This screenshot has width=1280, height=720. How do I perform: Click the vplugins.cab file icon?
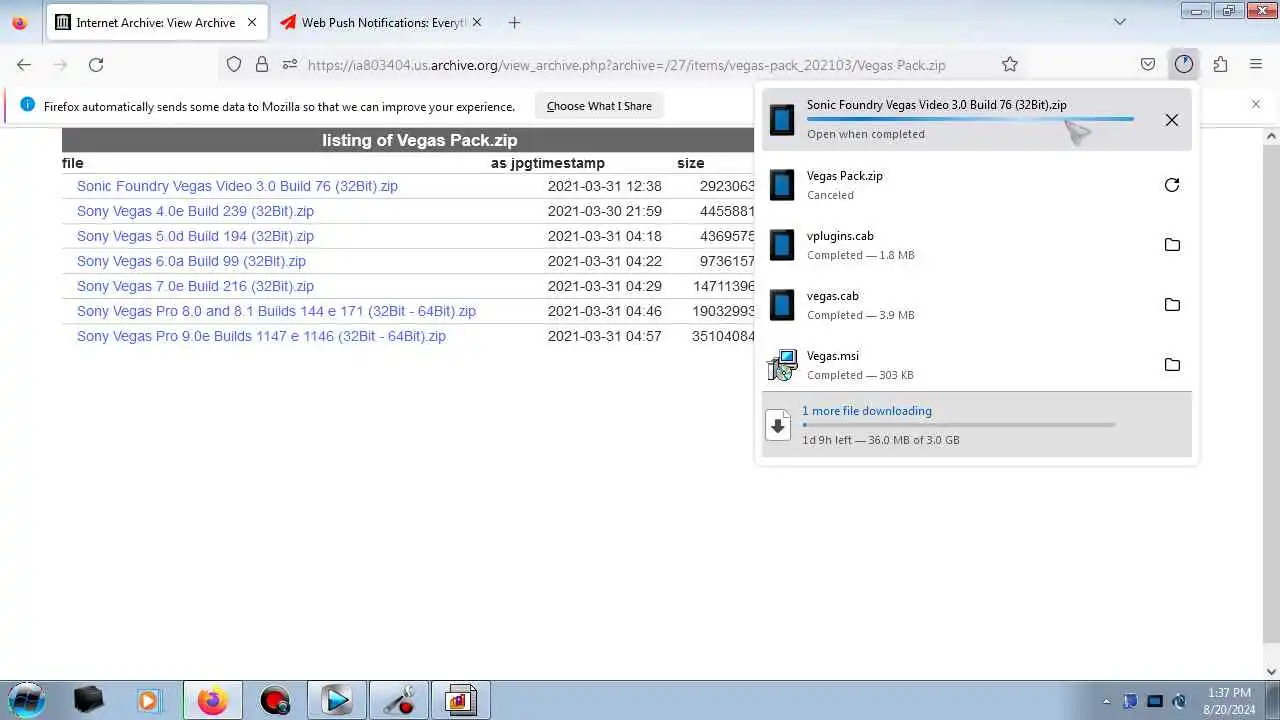[x=782, y=245]
